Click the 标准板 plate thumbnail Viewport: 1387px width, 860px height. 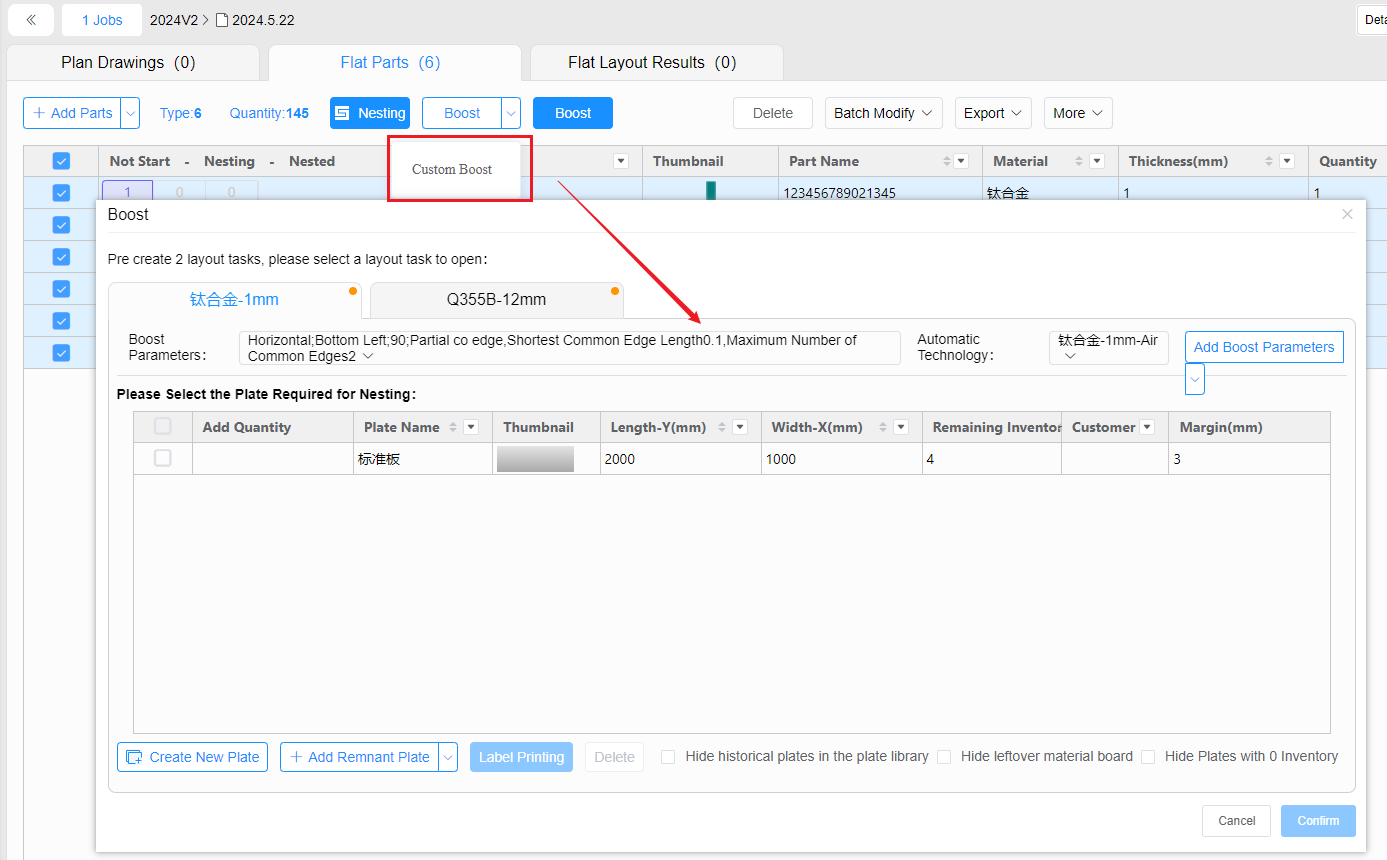pos(535,459)
